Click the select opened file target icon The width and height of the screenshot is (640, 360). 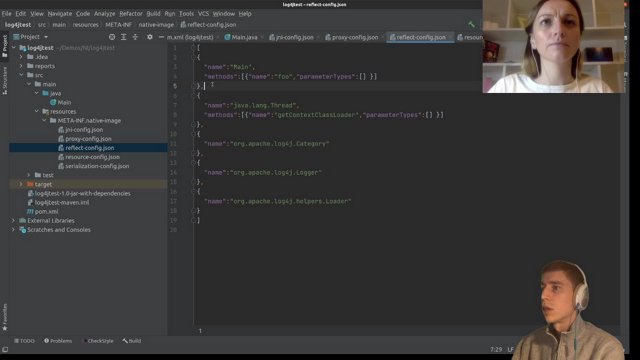112,37
